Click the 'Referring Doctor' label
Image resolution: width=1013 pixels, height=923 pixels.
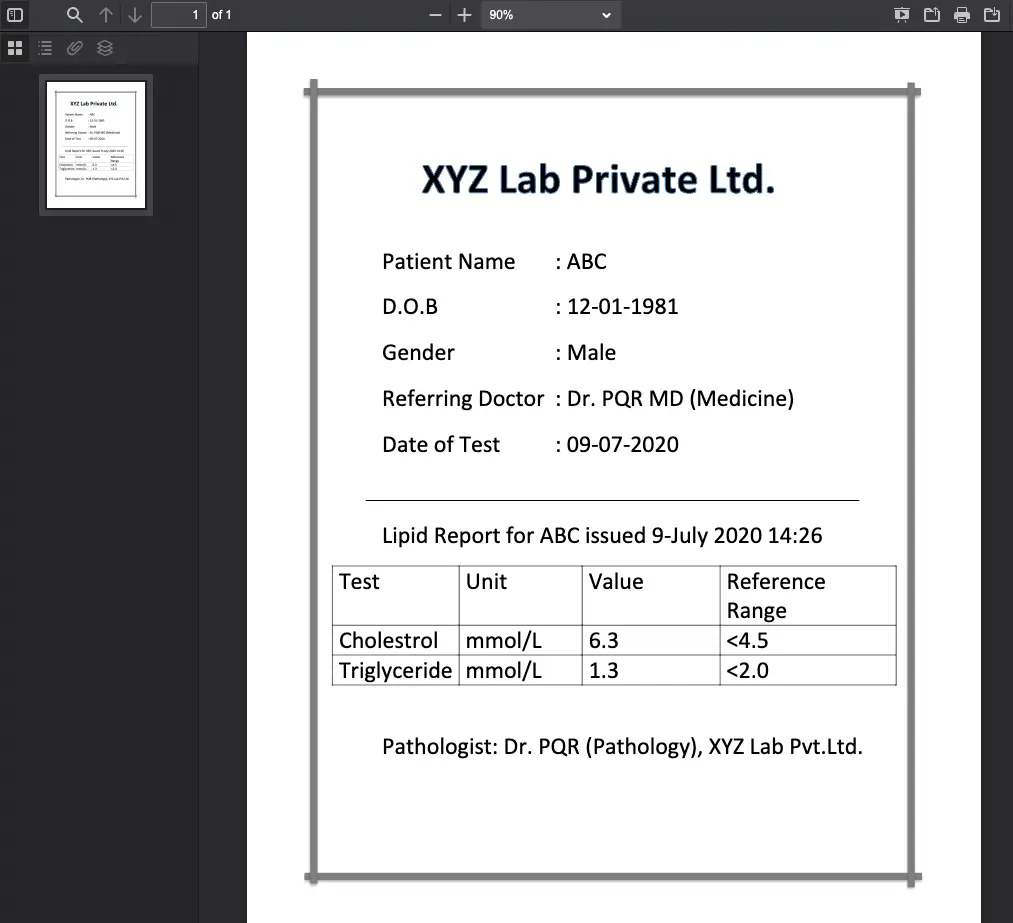[463, 399]
